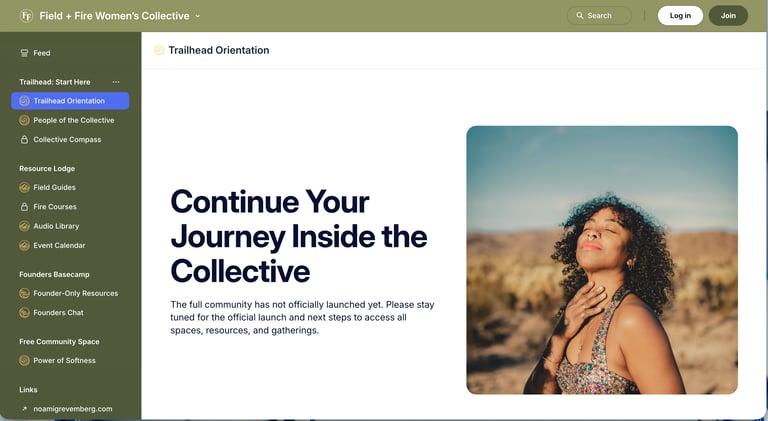Collapse the Founders Basecamp section heading
This screenshot has height=421, width=768.
click(54, 274)
